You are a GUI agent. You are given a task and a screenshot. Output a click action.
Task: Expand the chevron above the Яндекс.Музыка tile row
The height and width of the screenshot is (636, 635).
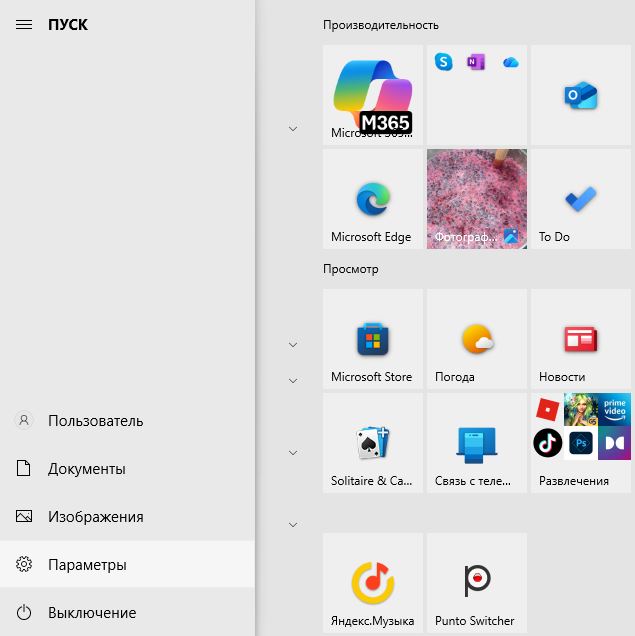293,524
